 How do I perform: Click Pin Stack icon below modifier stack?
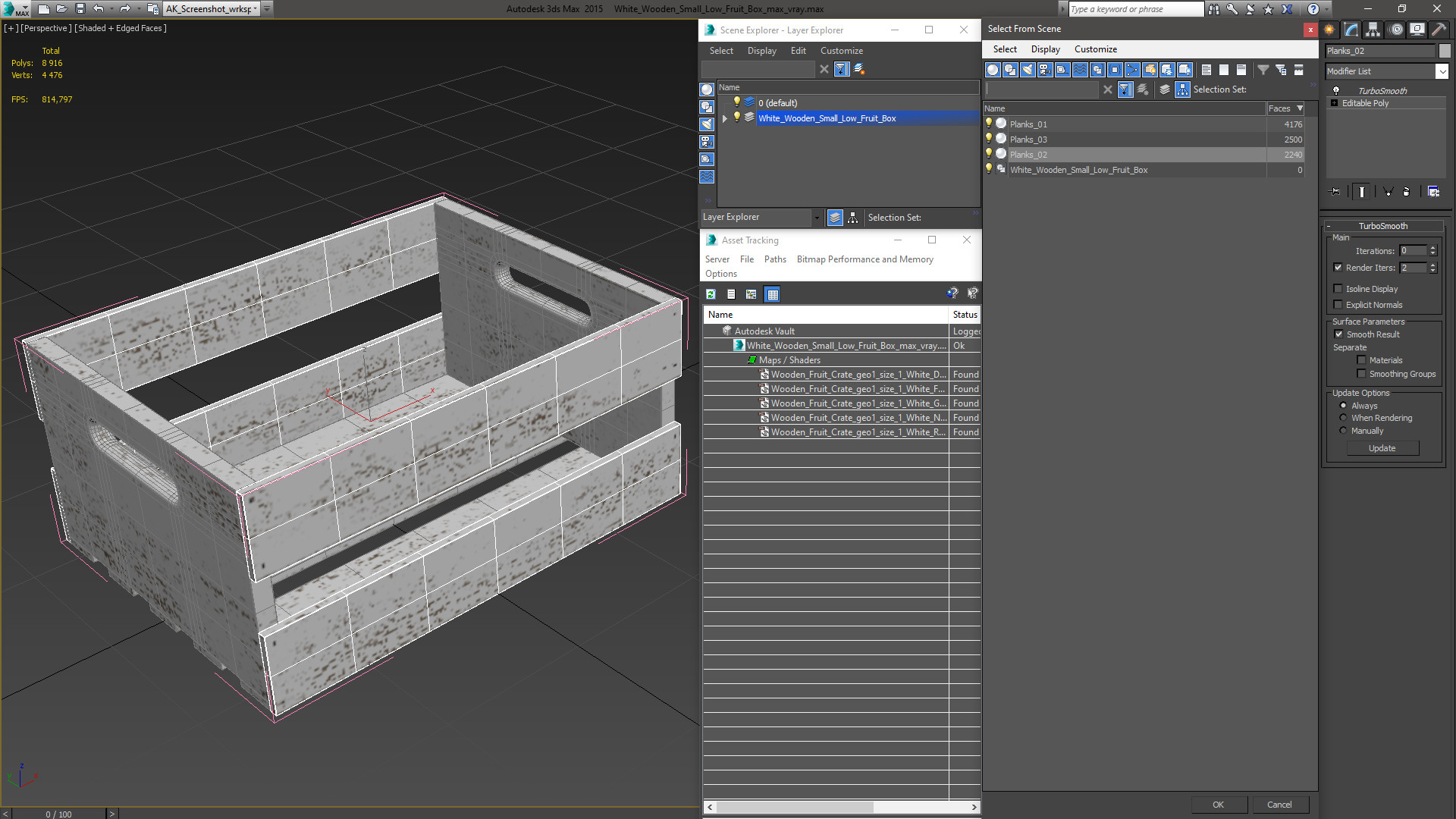click(x=1335, y=192)
